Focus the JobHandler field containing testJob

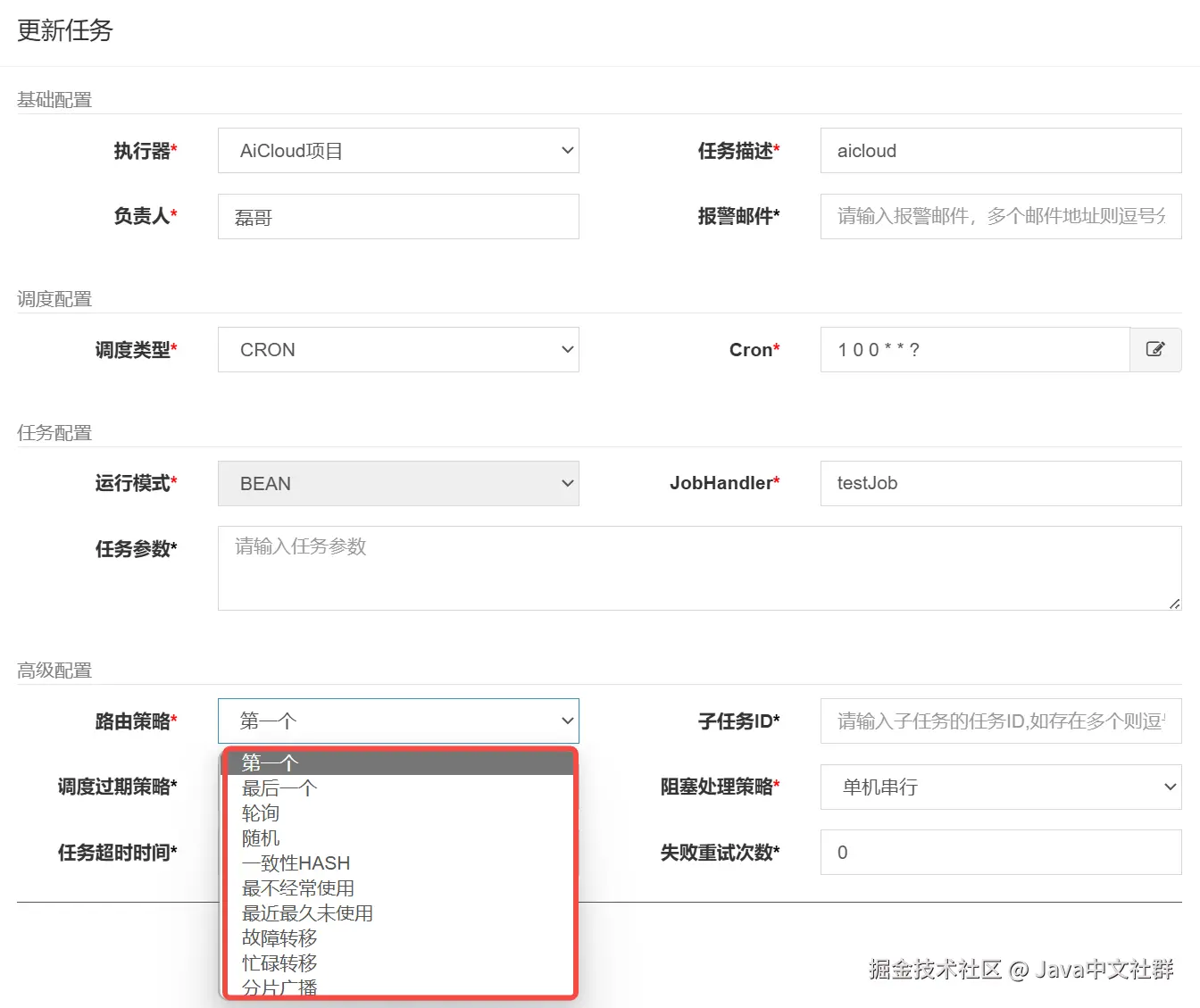coord(1001,483)
